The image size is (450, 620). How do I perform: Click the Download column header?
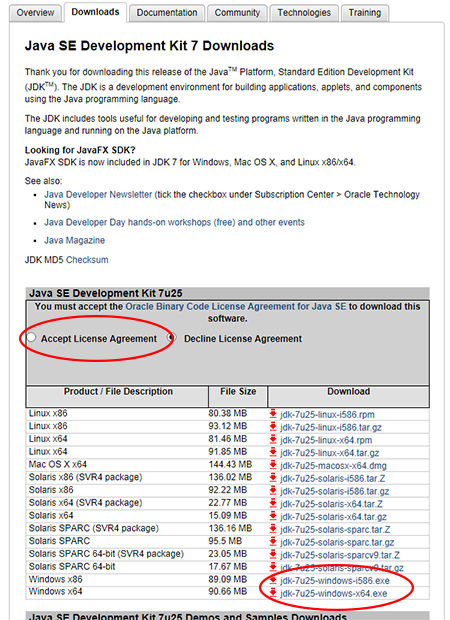click(x=348, y=396)
